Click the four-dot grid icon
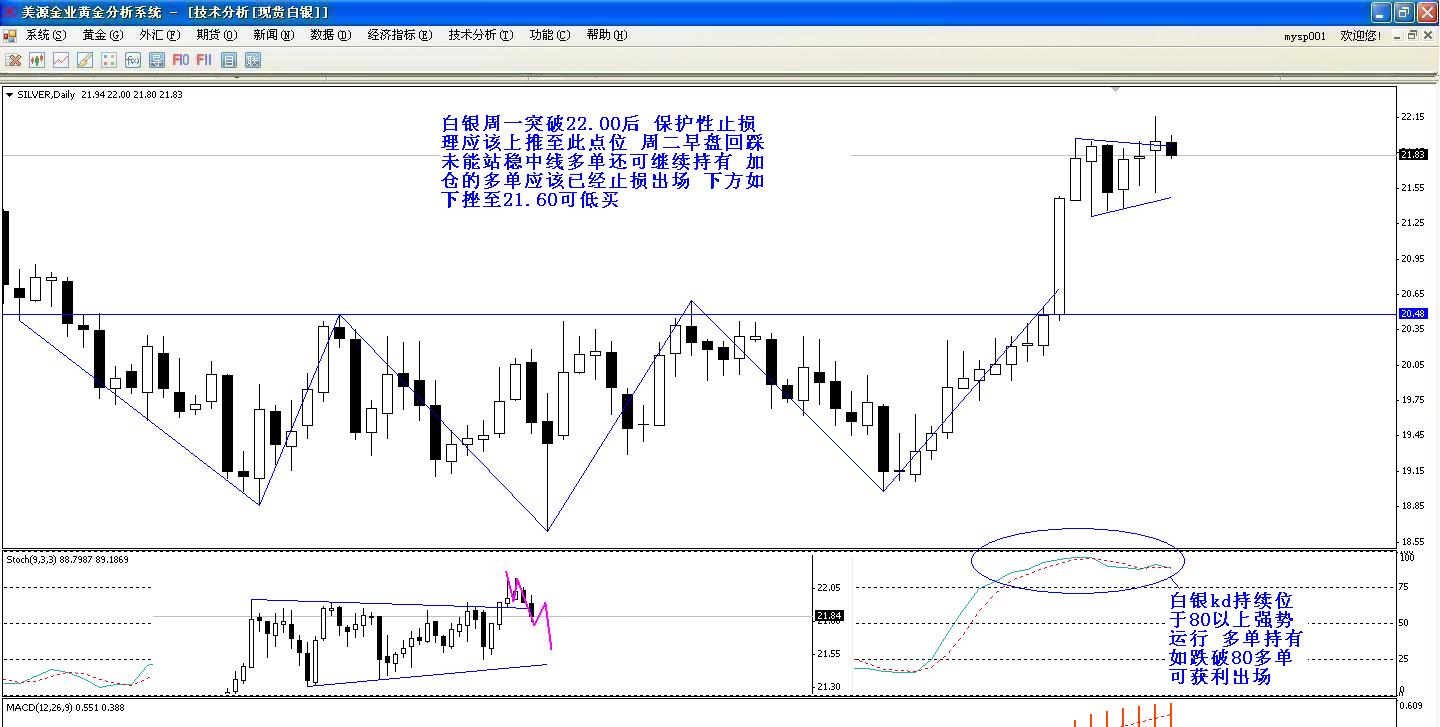Image resolution: width=1440 pixels, height=727 pixels. (x=109, y=60)
